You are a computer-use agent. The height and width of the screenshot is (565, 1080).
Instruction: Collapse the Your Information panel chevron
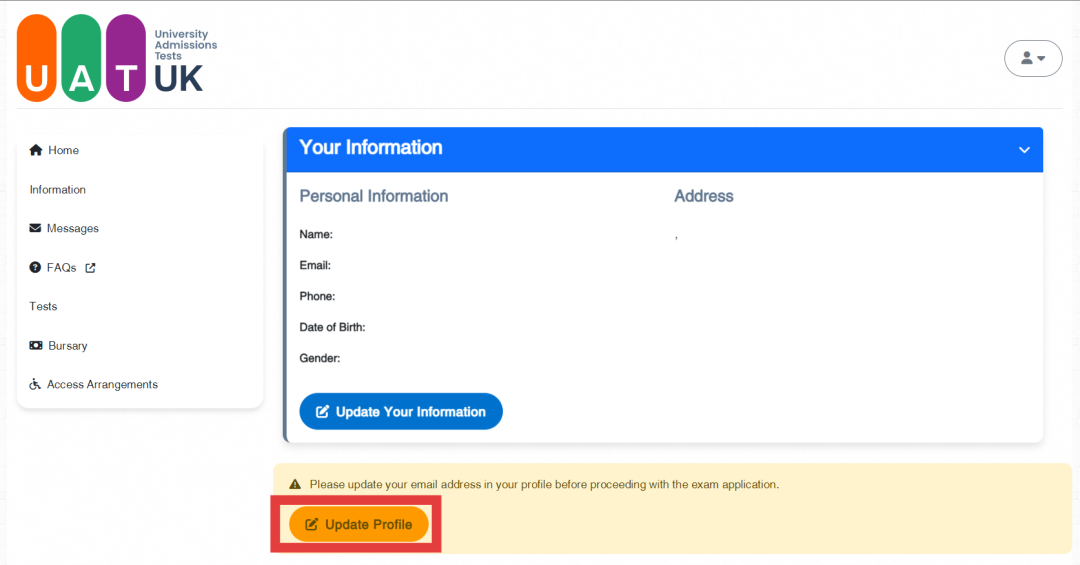(1024, 150)
